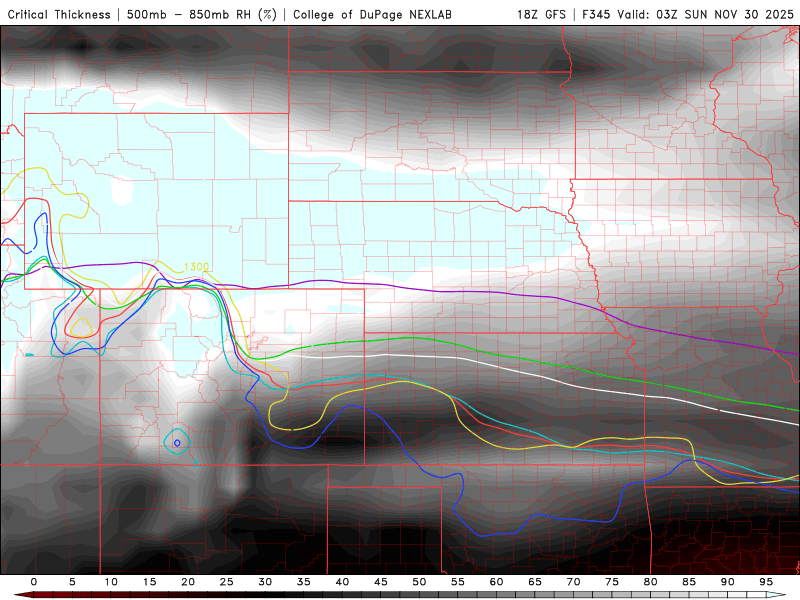800x600 pixels.
Task: Click the "25" color scale label
Action: (227, 582)
